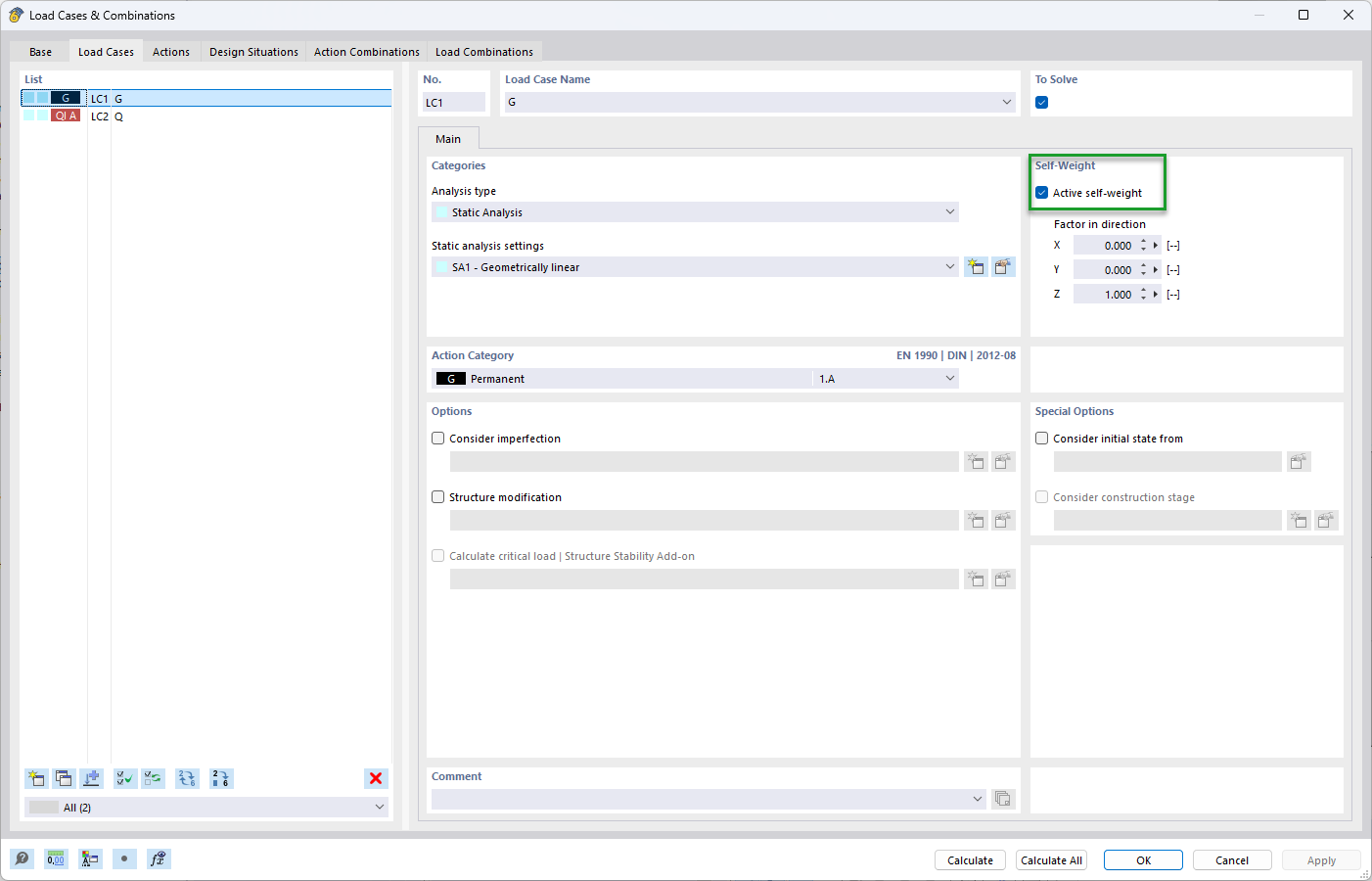Click the Z factor spinner arrows

point(1143,294)
